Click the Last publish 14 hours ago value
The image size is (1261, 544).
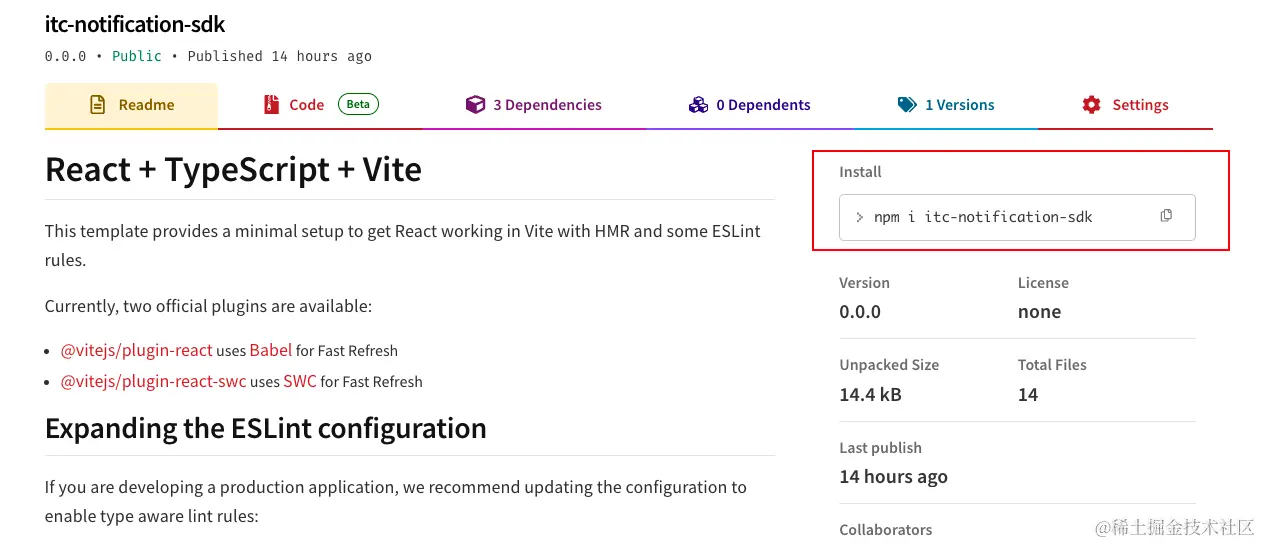tap(893, 477)
